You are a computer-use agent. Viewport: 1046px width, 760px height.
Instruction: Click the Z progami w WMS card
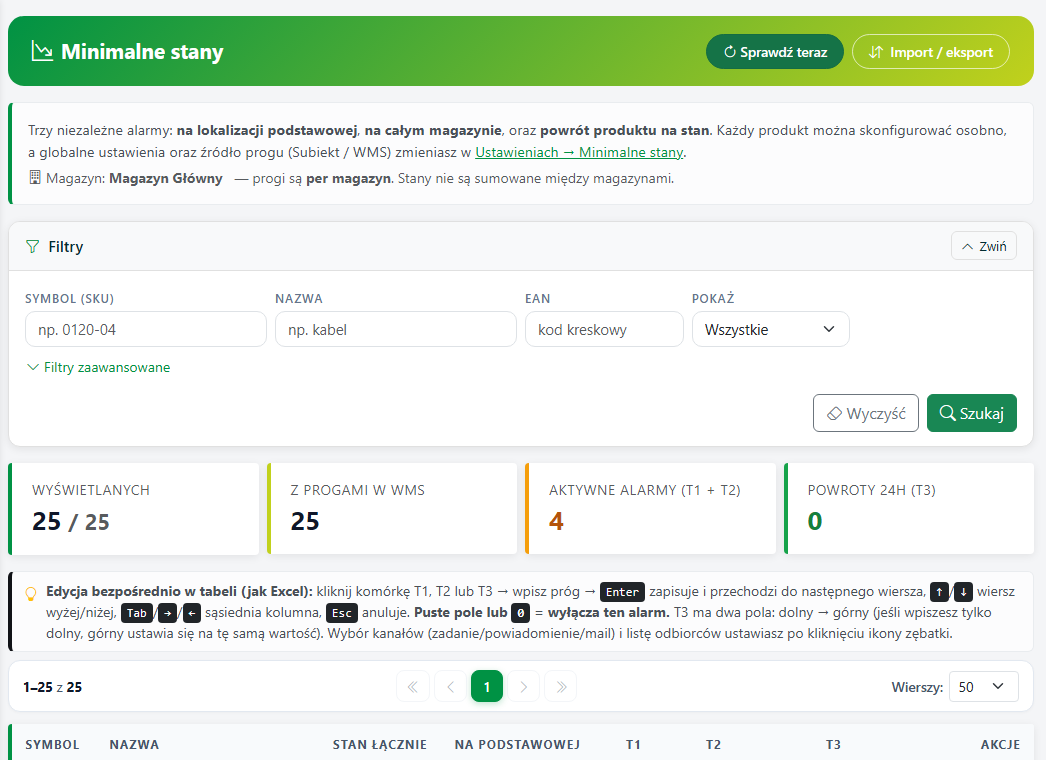coord(392,508)
